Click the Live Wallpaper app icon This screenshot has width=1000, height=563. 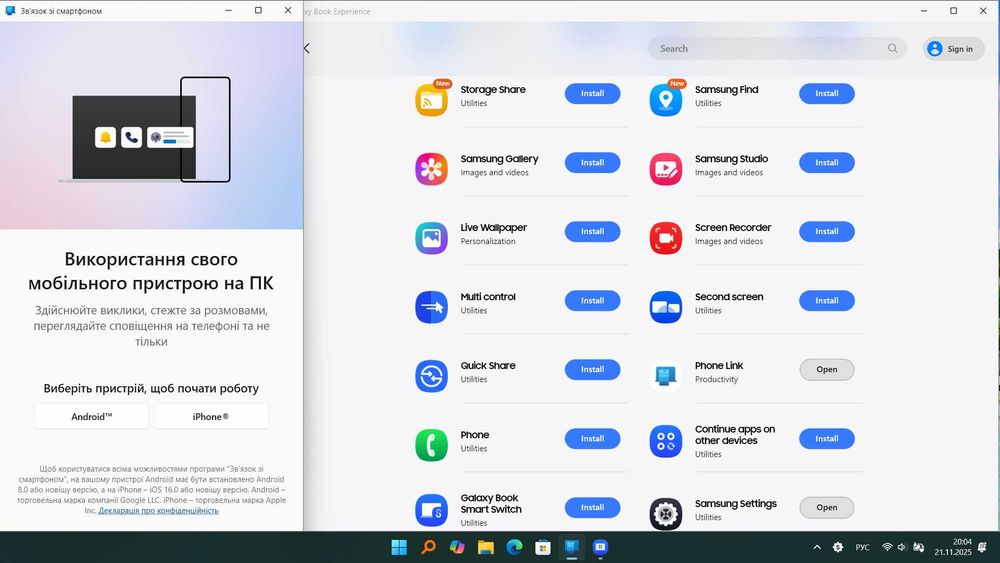click(431, 238)
